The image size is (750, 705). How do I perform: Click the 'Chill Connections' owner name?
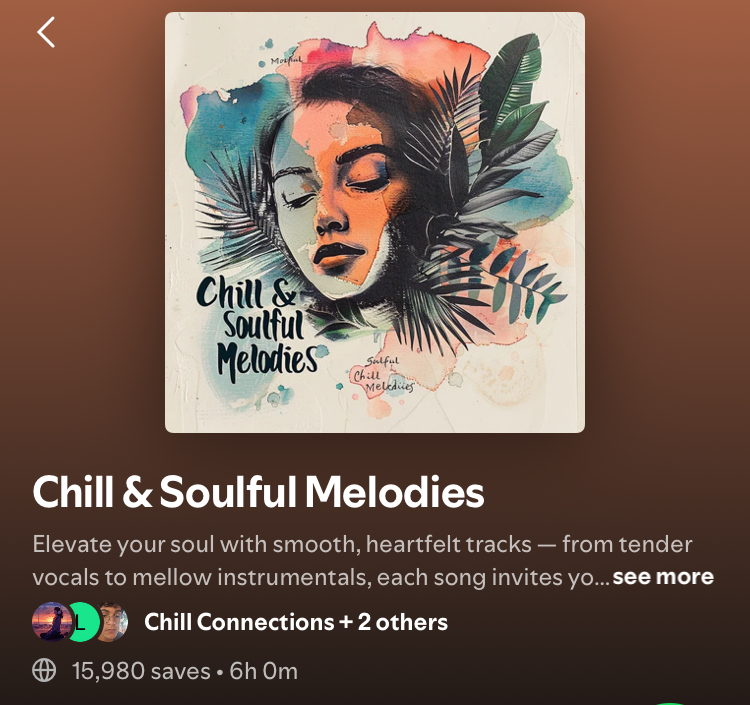[239, 622]
